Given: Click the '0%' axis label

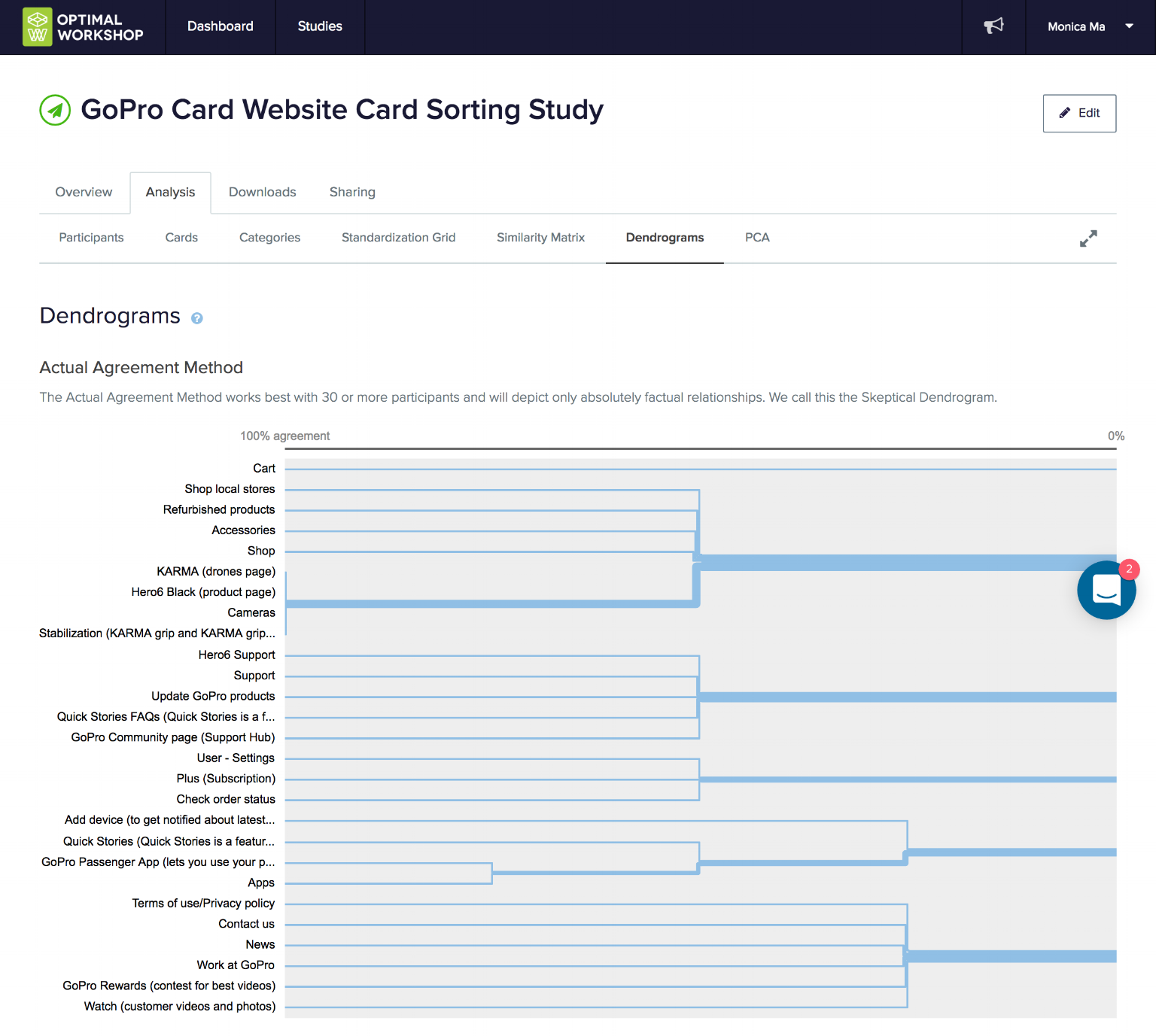Looking at the screenshot, I should [1116, 436].
